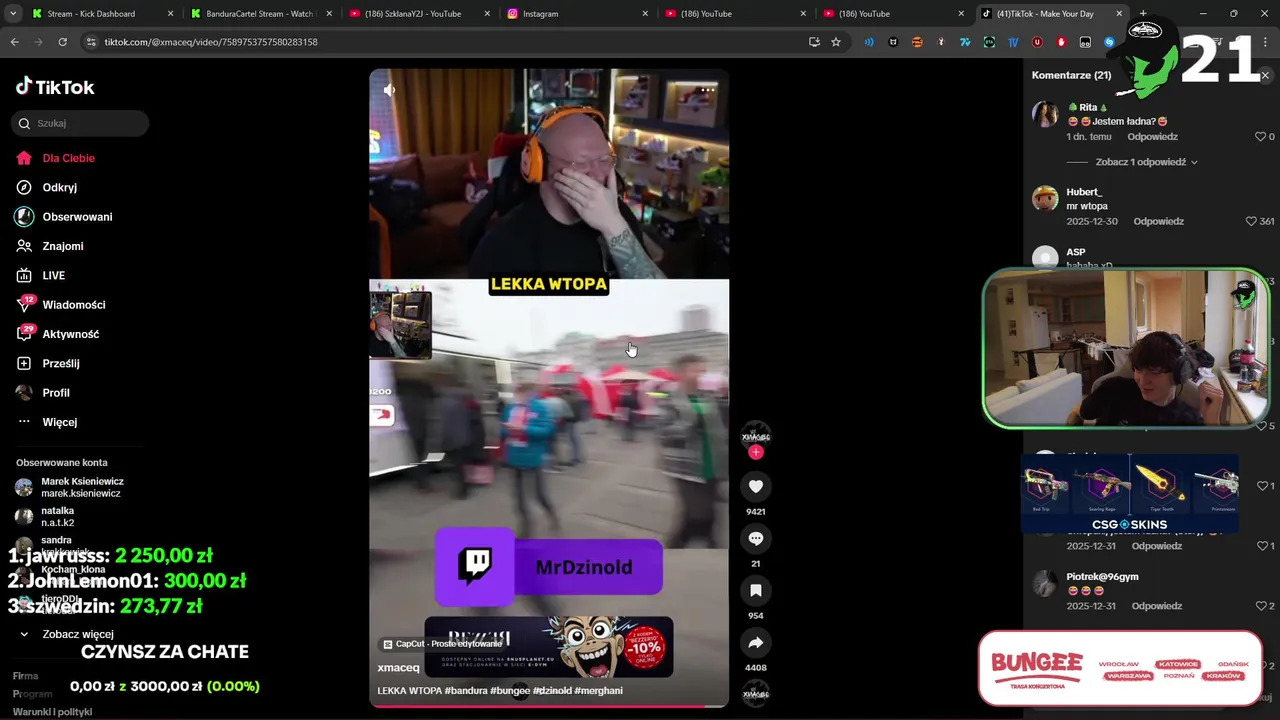The width and height of the screenshot is (1280, 720).
Task: Click the install app icon in address bar
Action: [x=814, y=42]
